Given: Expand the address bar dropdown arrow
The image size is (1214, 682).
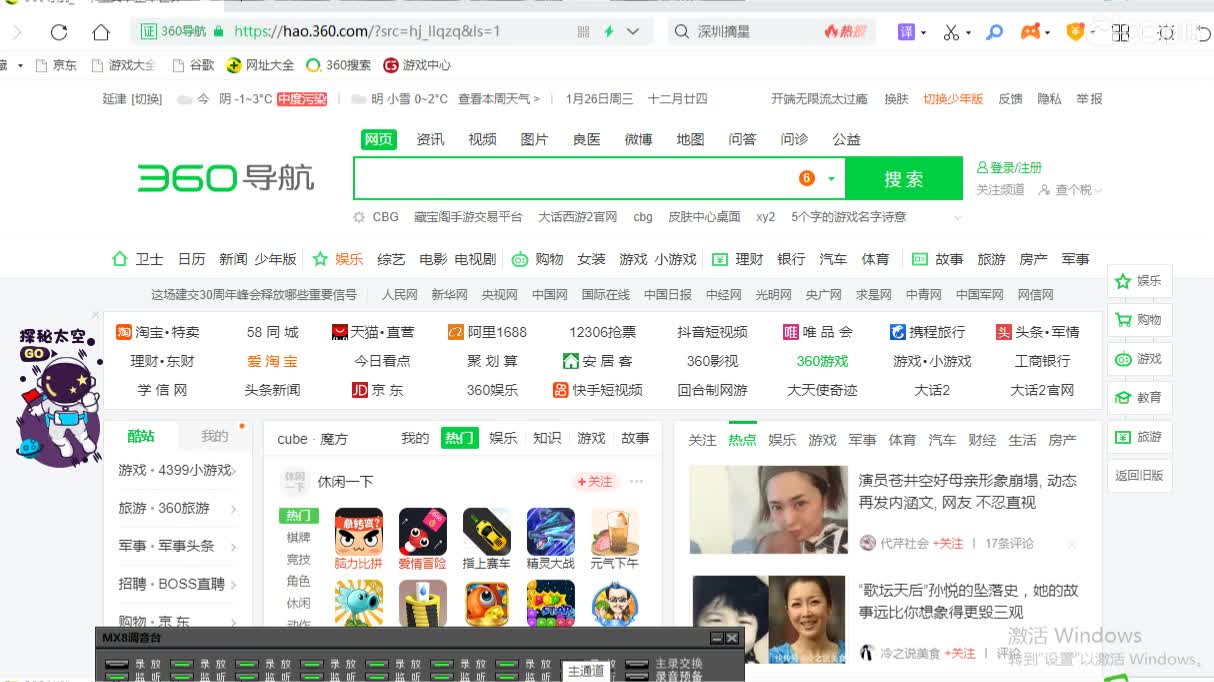Looking at the screenshot, I should [x=633, y=32].
